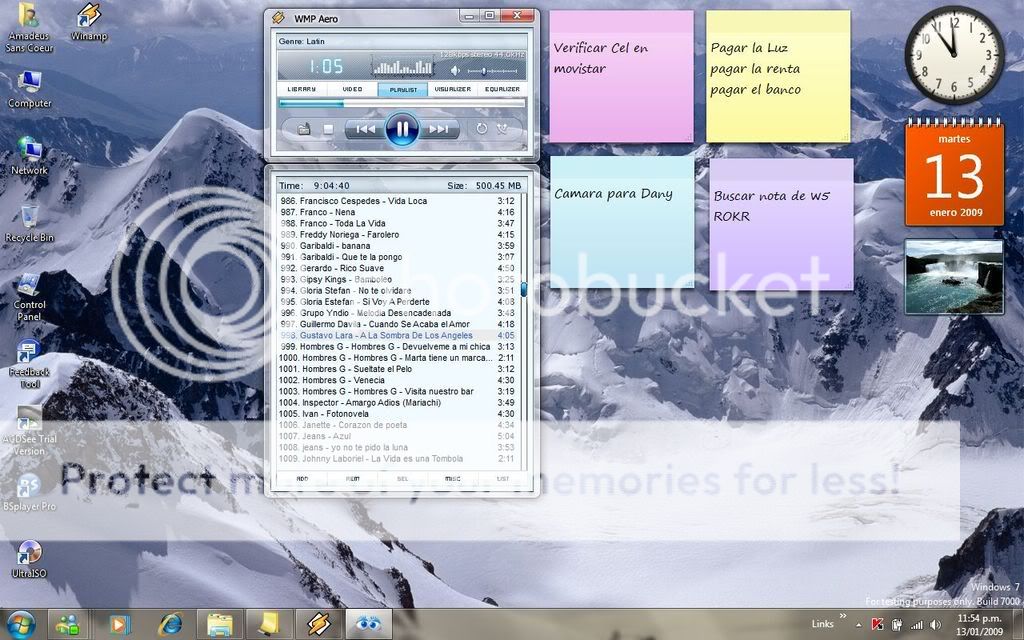Show hidden tray icons arrow

coord(859,626)
